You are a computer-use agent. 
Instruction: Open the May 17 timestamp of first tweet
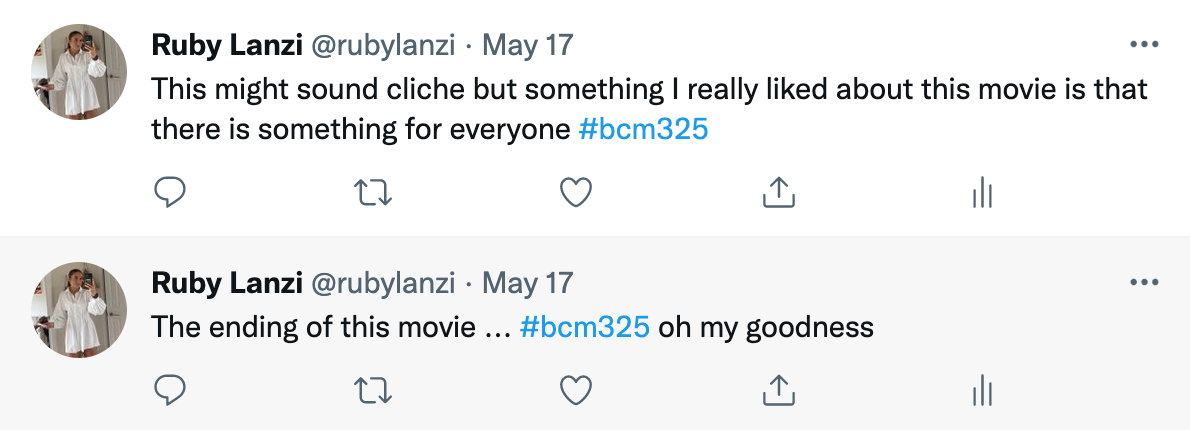[528, 45]
